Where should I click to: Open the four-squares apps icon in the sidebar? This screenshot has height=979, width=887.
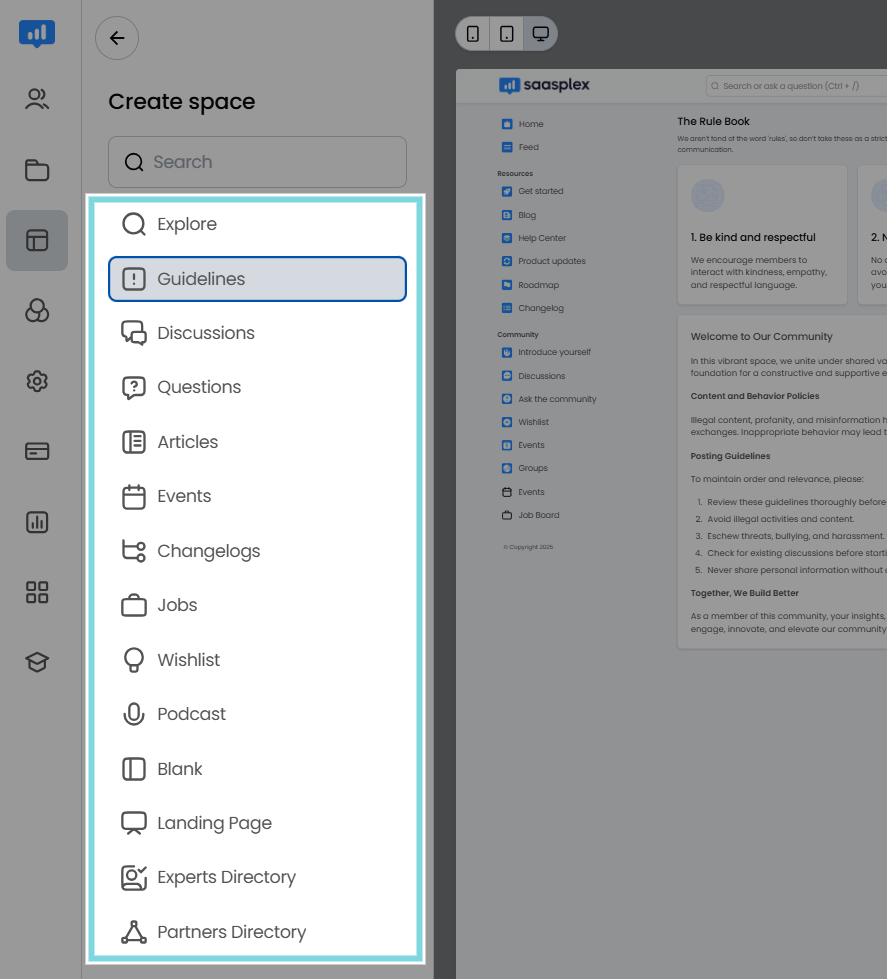(x=37, y=592)
